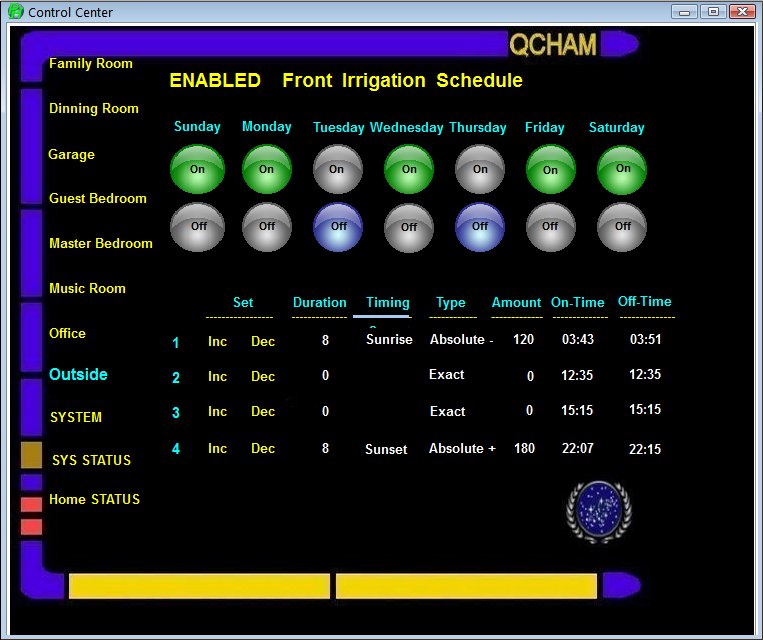This screenshot has height=640, width=763.
Task: Select the highlighted Outside entry
Action: (78, 374)
